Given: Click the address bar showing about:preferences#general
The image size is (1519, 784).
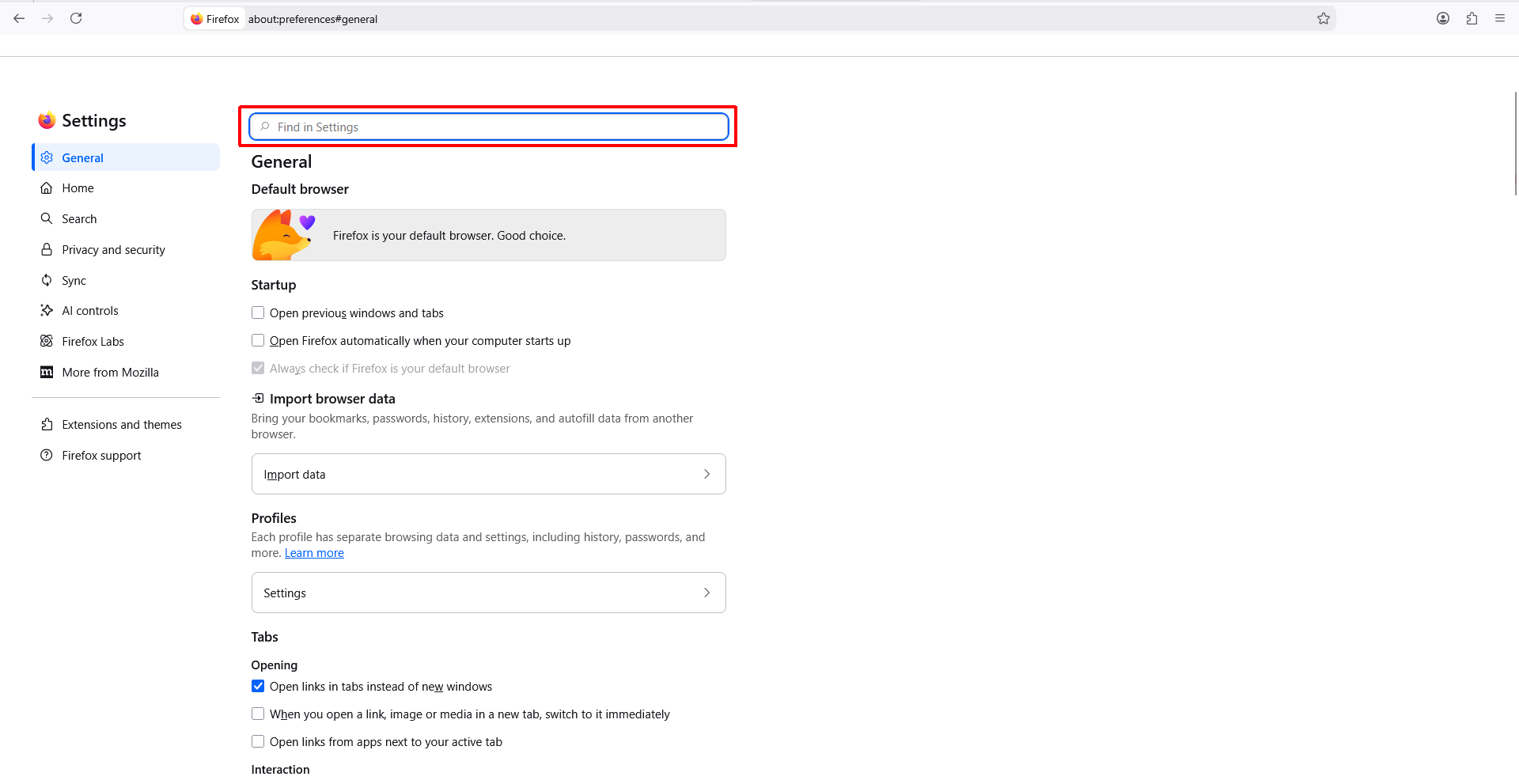Looking at the screenshot, I should (x=759, y=19).
